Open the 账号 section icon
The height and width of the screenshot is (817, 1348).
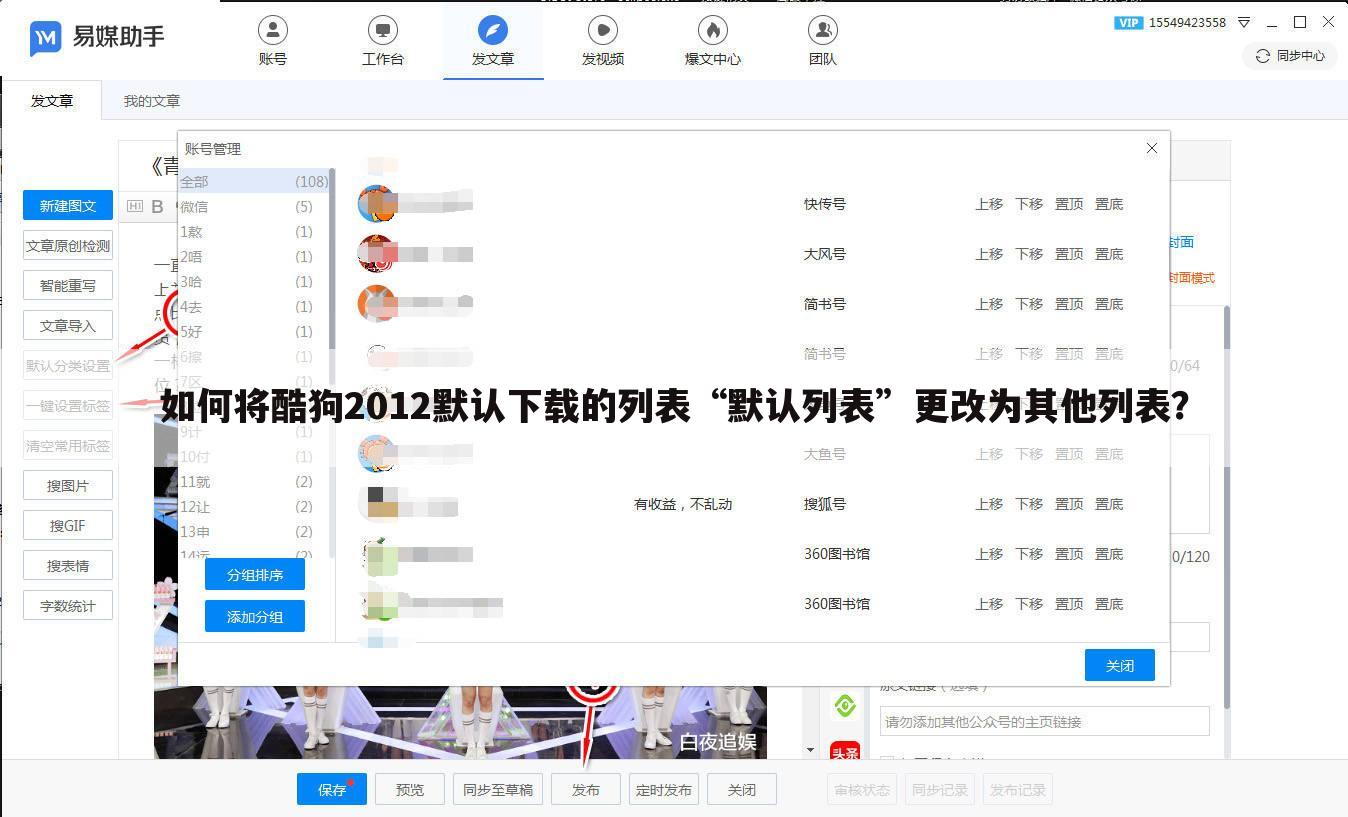[272, 30]
